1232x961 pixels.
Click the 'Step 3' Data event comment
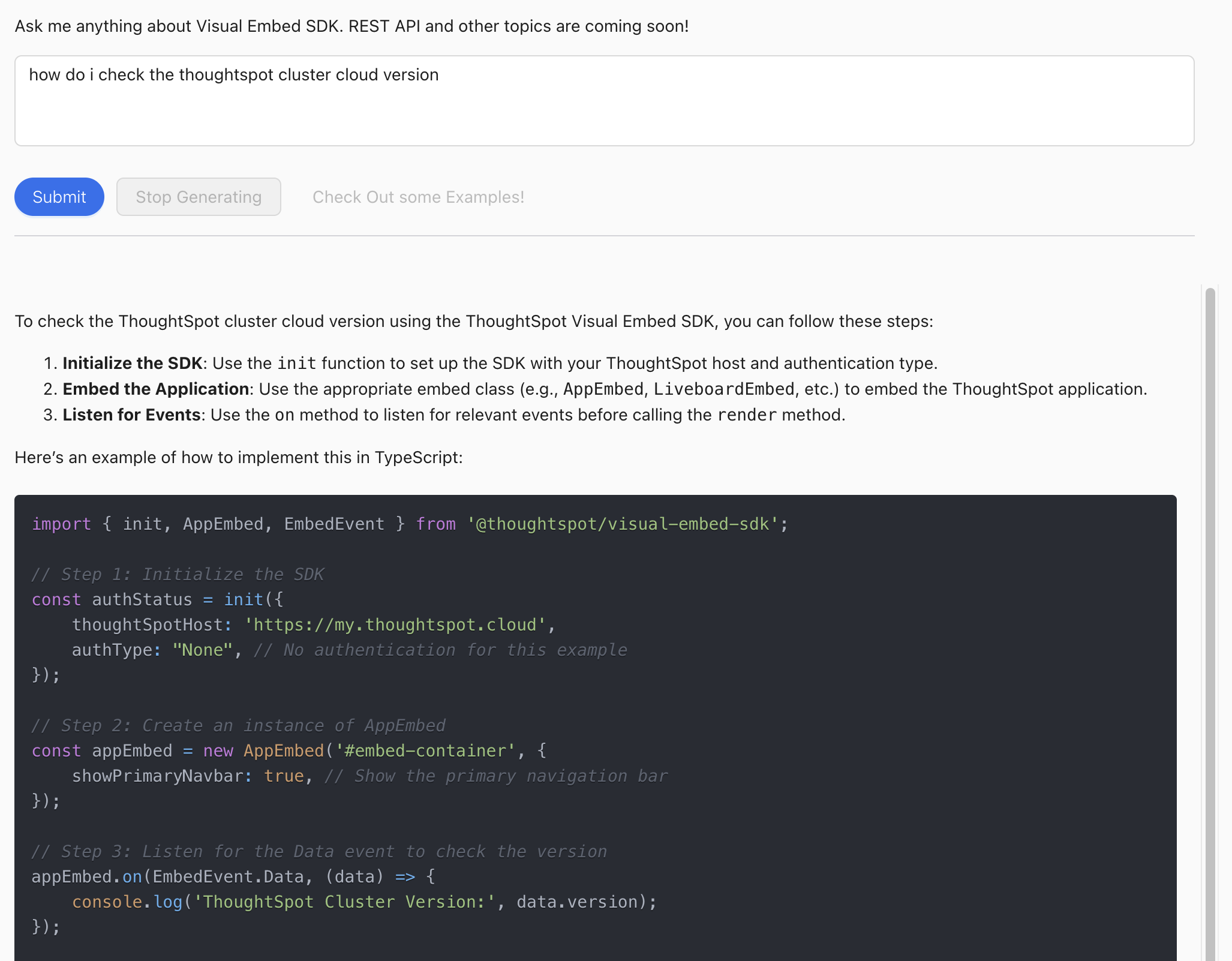(319, 851)
